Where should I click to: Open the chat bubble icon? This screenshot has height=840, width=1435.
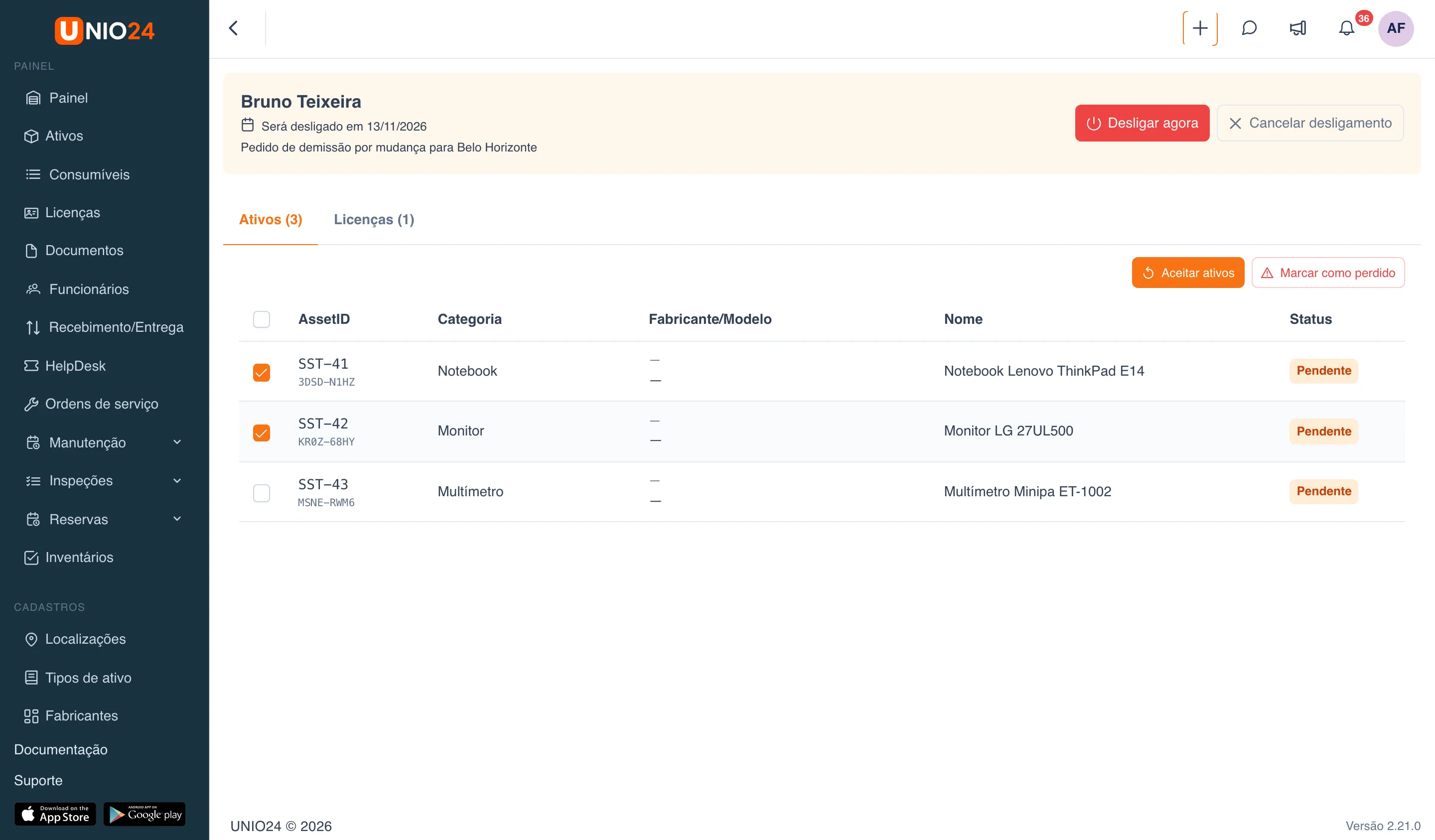[x=1249, y=28]
